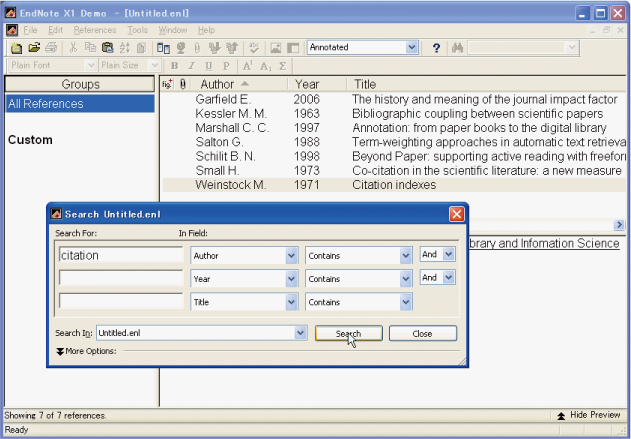Viewport: 631px width, 439px height.
Task: Open the File menu
Action: (x=30, y=30)
